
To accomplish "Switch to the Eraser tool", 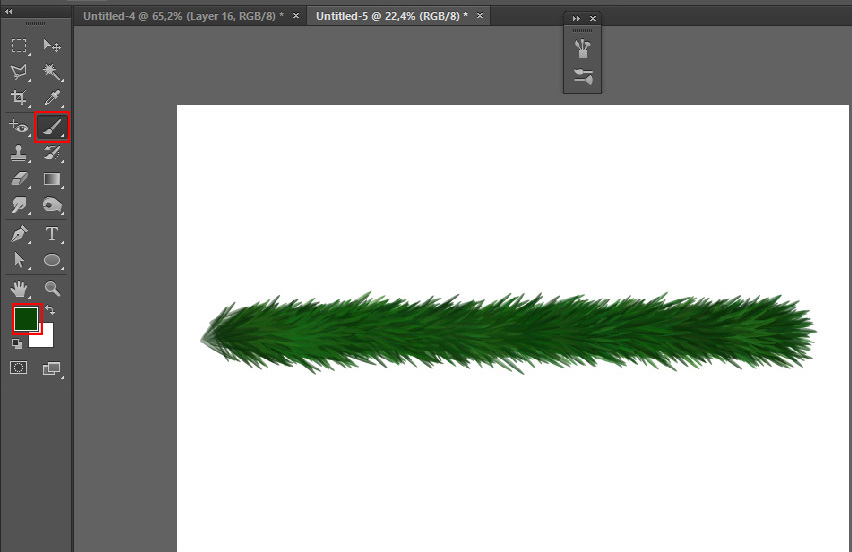I will pos(19,179).
